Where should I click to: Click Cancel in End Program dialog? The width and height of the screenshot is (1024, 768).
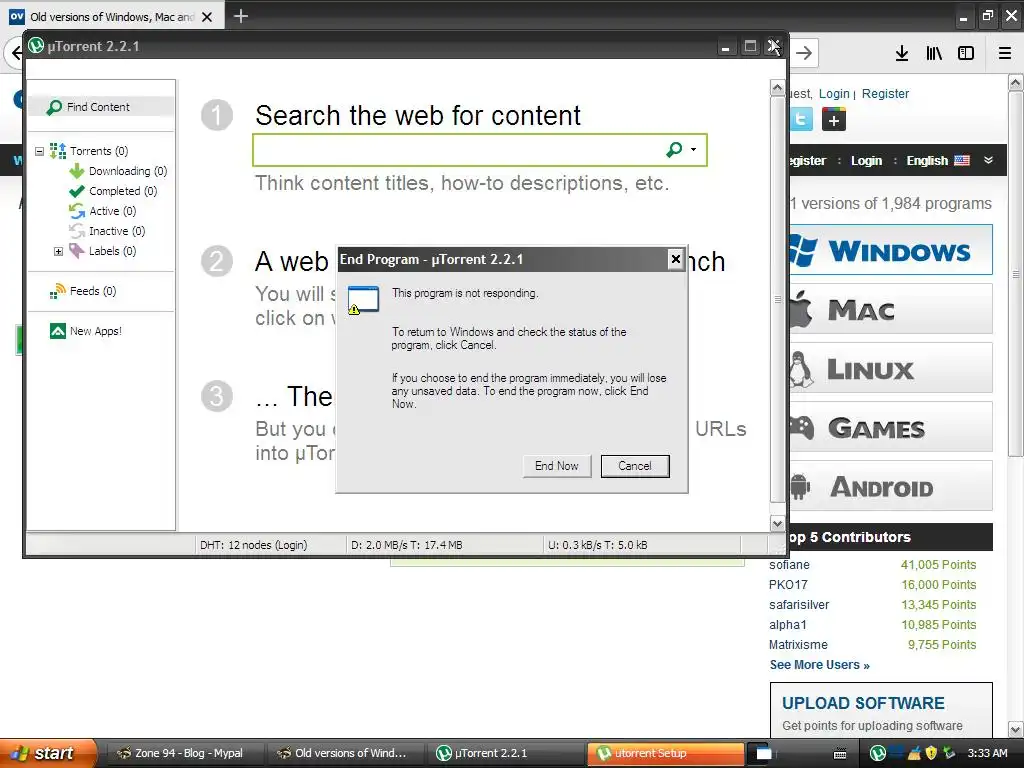pyautogui.click(x=635, y=466)
